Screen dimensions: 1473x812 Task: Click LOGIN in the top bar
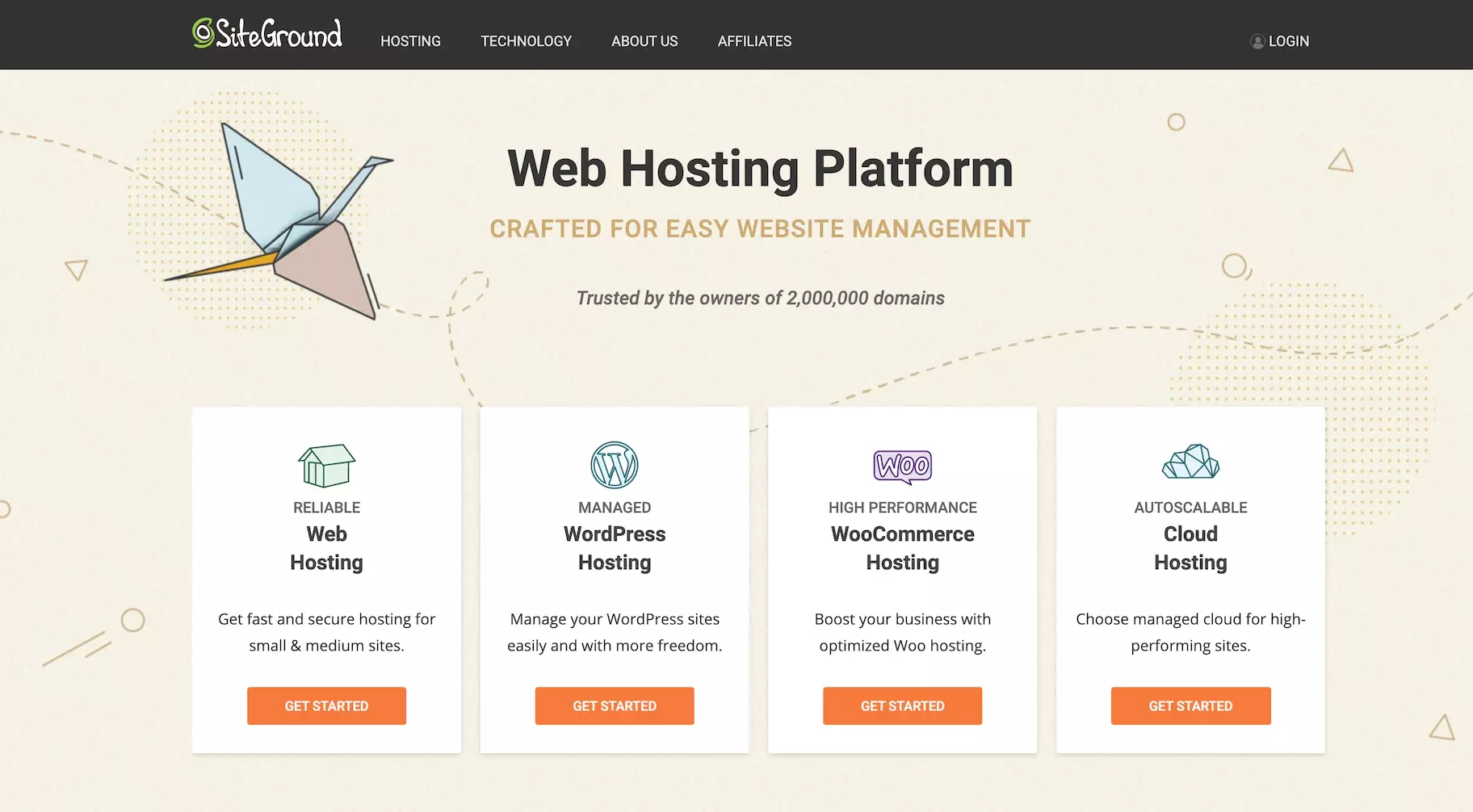pos(1288,41)
